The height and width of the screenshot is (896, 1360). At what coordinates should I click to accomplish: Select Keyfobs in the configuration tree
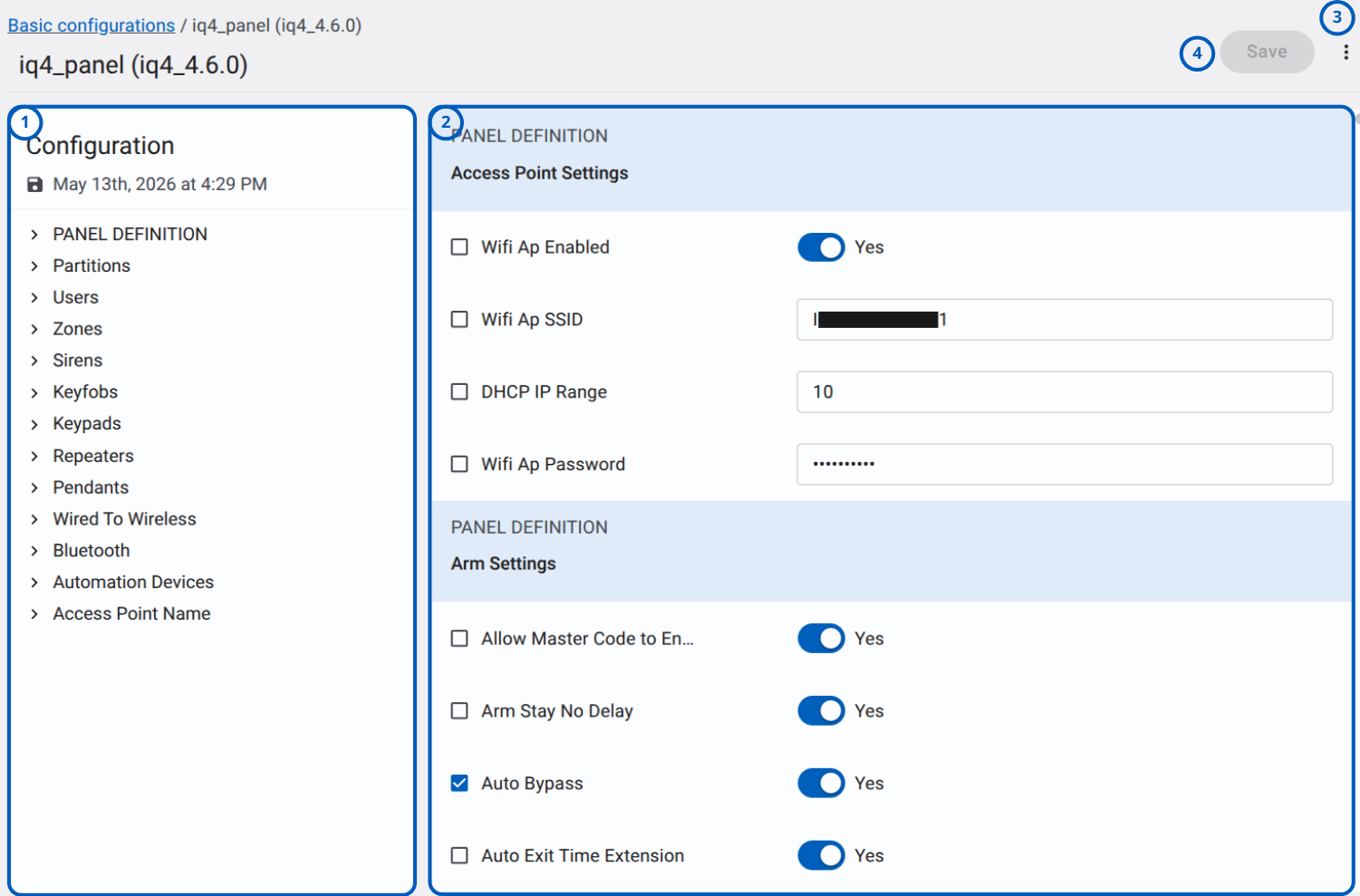coord(85,392)
